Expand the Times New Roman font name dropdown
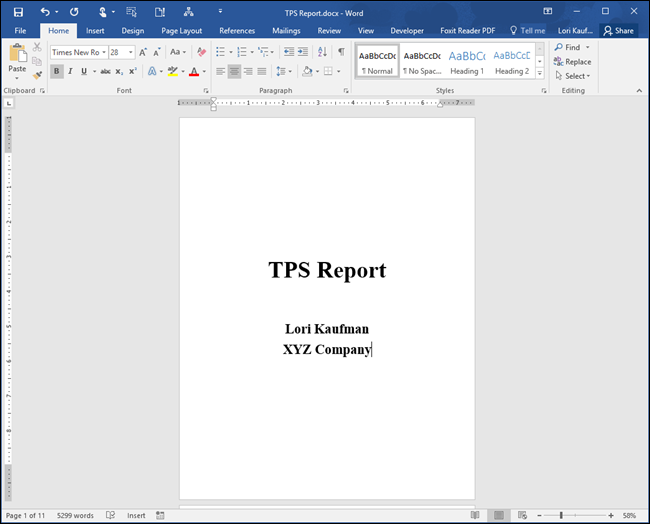The width and height of the screenshot is (650, 524). (103, 52)
